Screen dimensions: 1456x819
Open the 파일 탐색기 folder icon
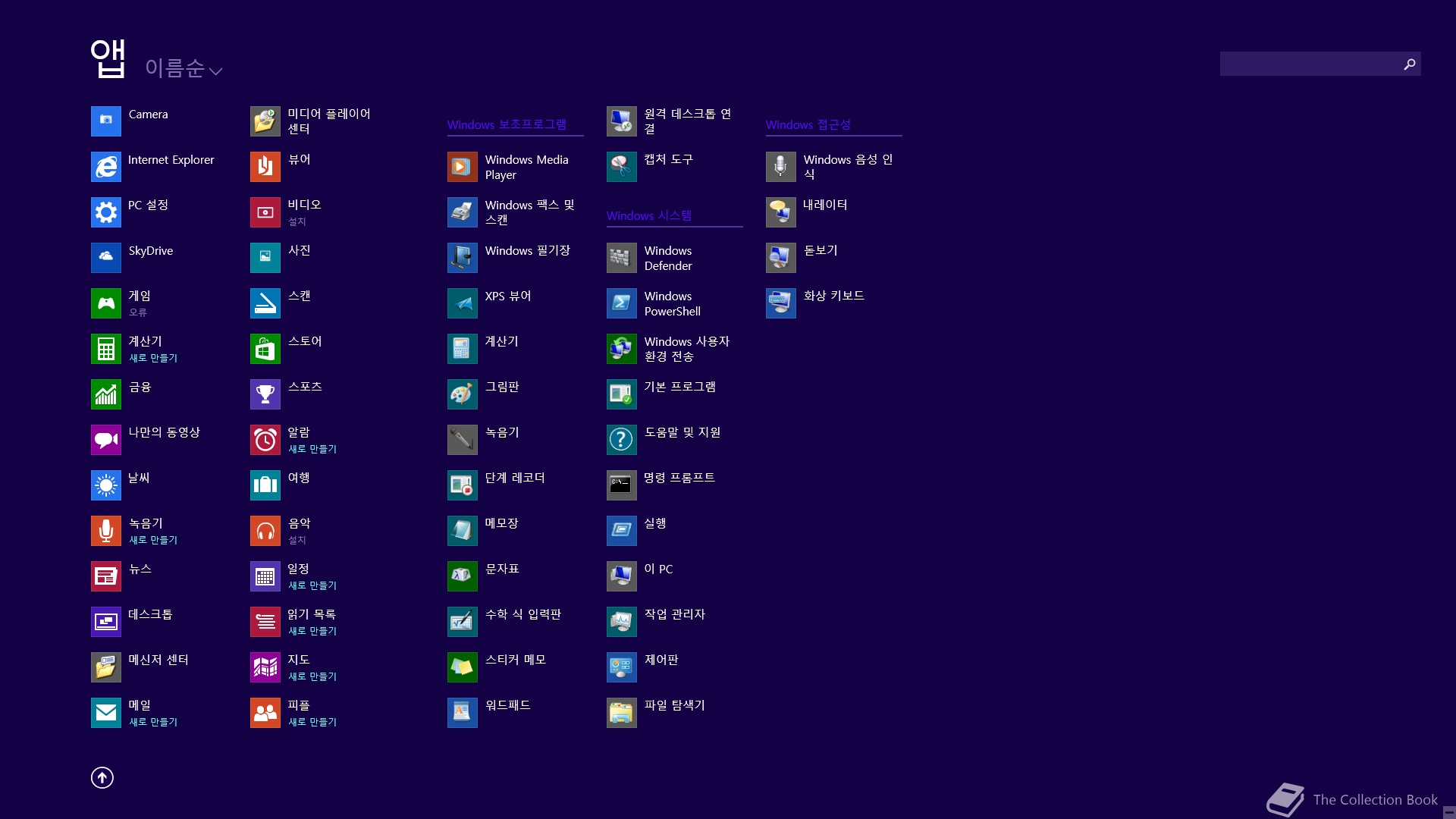coord(622,713)
